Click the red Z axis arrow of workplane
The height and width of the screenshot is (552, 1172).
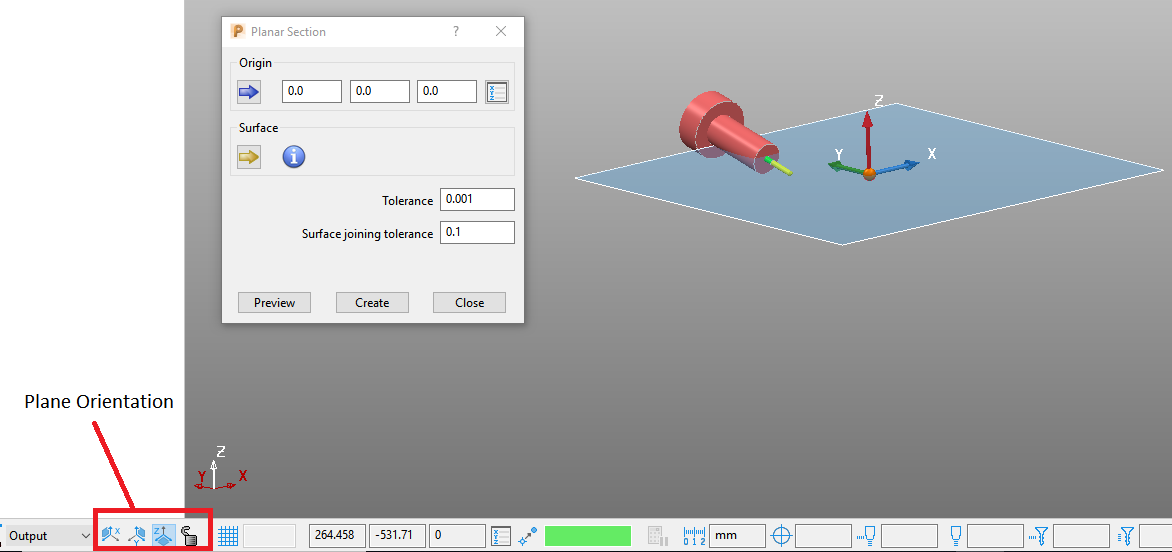(867, 138)
